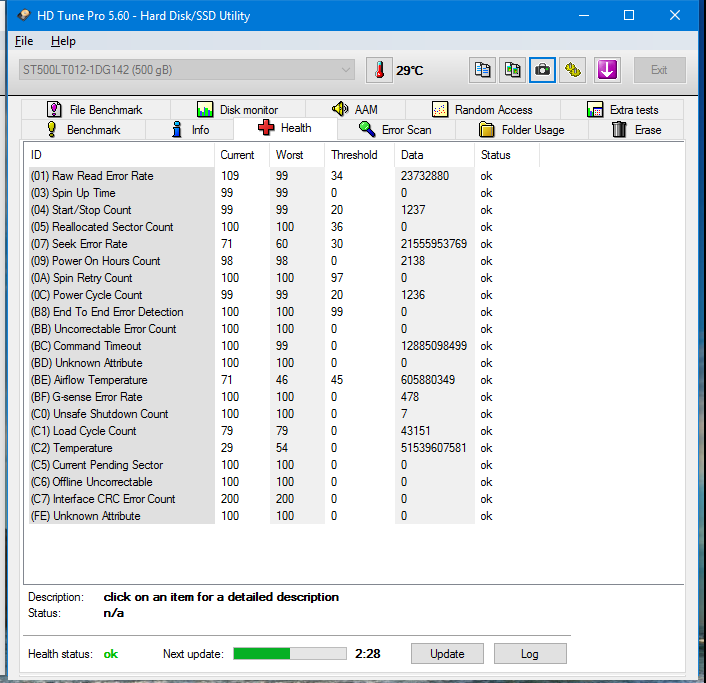706x683 pixels.
Task: Click the data value 43151
Action: (415, 431)
